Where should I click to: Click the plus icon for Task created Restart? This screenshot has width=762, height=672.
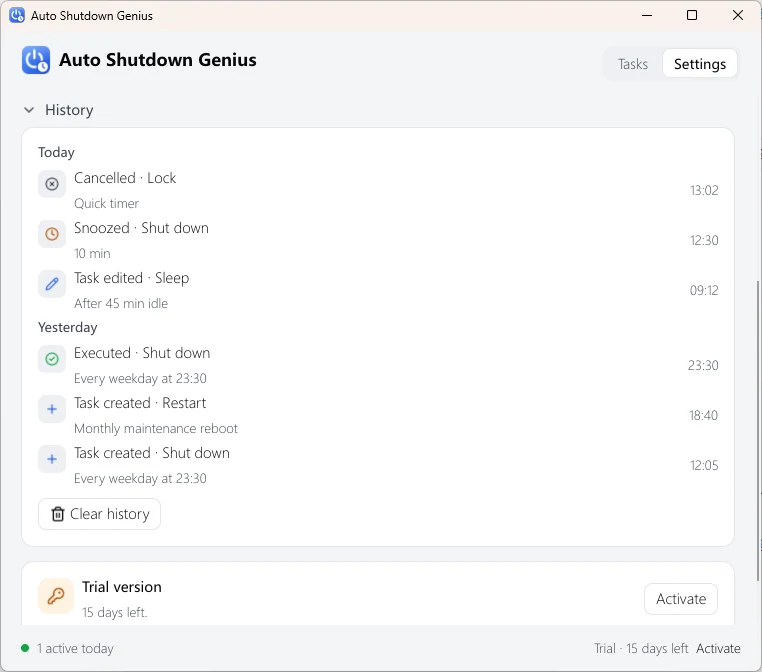click(52, 409)
